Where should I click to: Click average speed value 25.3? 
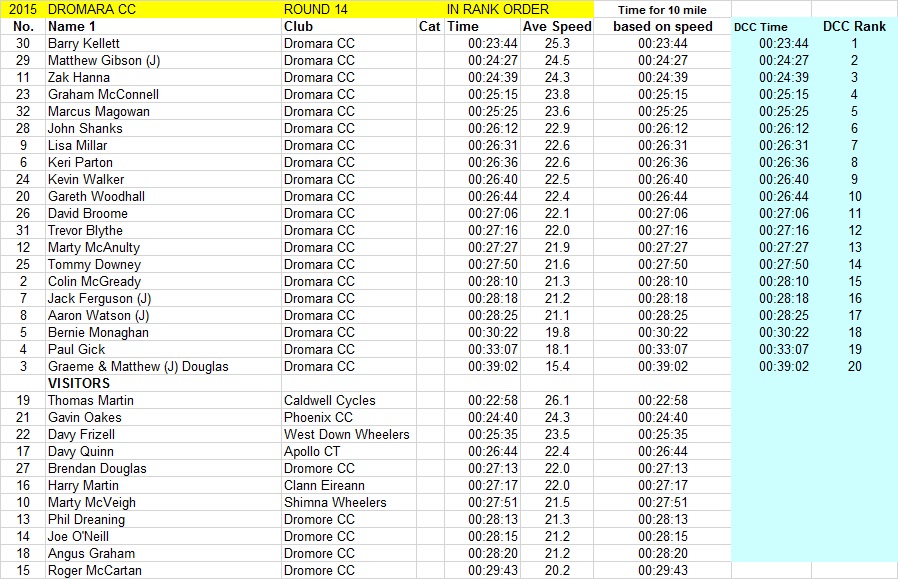click(x=557, y=44)
